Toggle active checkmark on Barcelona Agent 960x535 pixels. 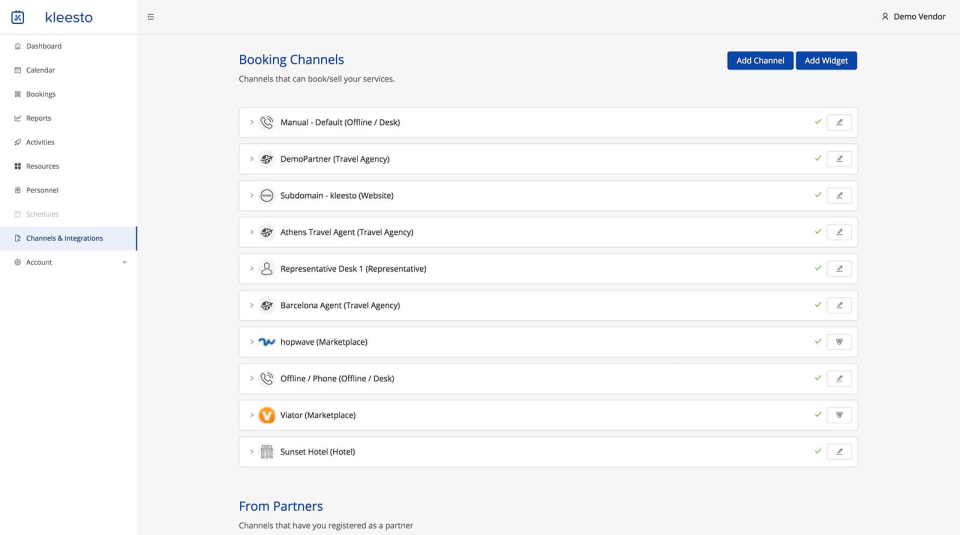(x=817, y=305)
